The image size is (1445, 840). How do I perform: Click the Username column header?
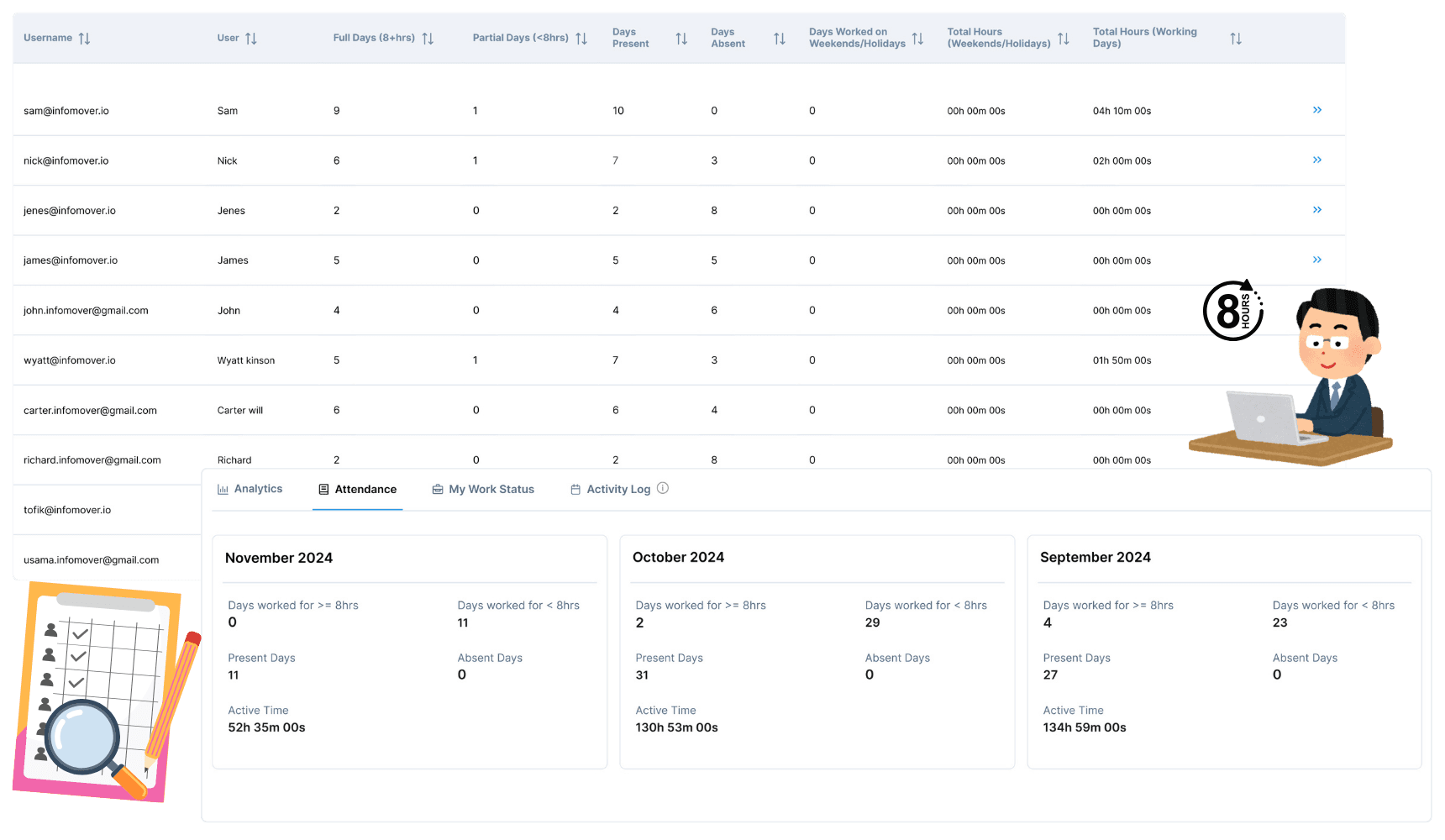point(48,38)
